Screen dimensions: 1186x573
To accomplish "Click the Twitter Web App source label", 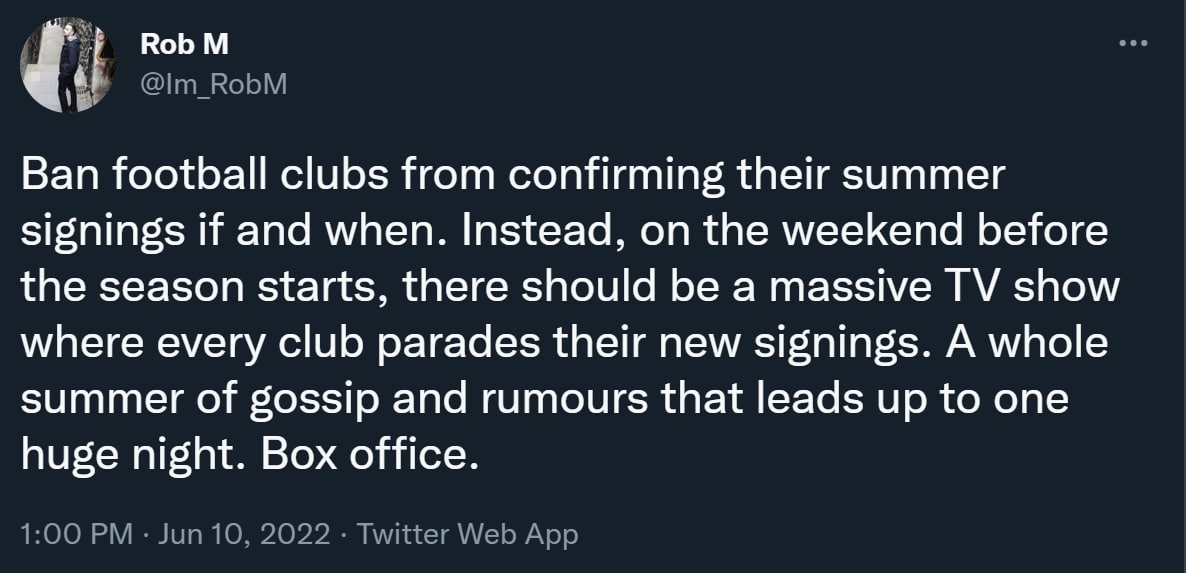I will (x=467, y=534).
